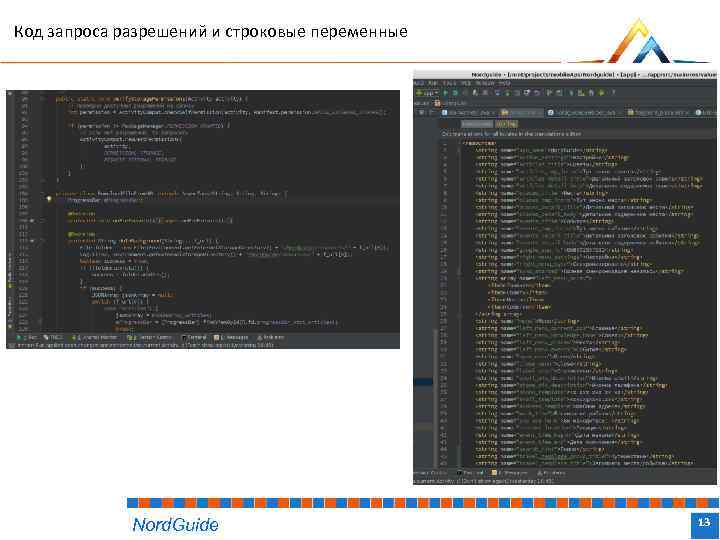Click the status bar message in left IDE

point(146,345)
